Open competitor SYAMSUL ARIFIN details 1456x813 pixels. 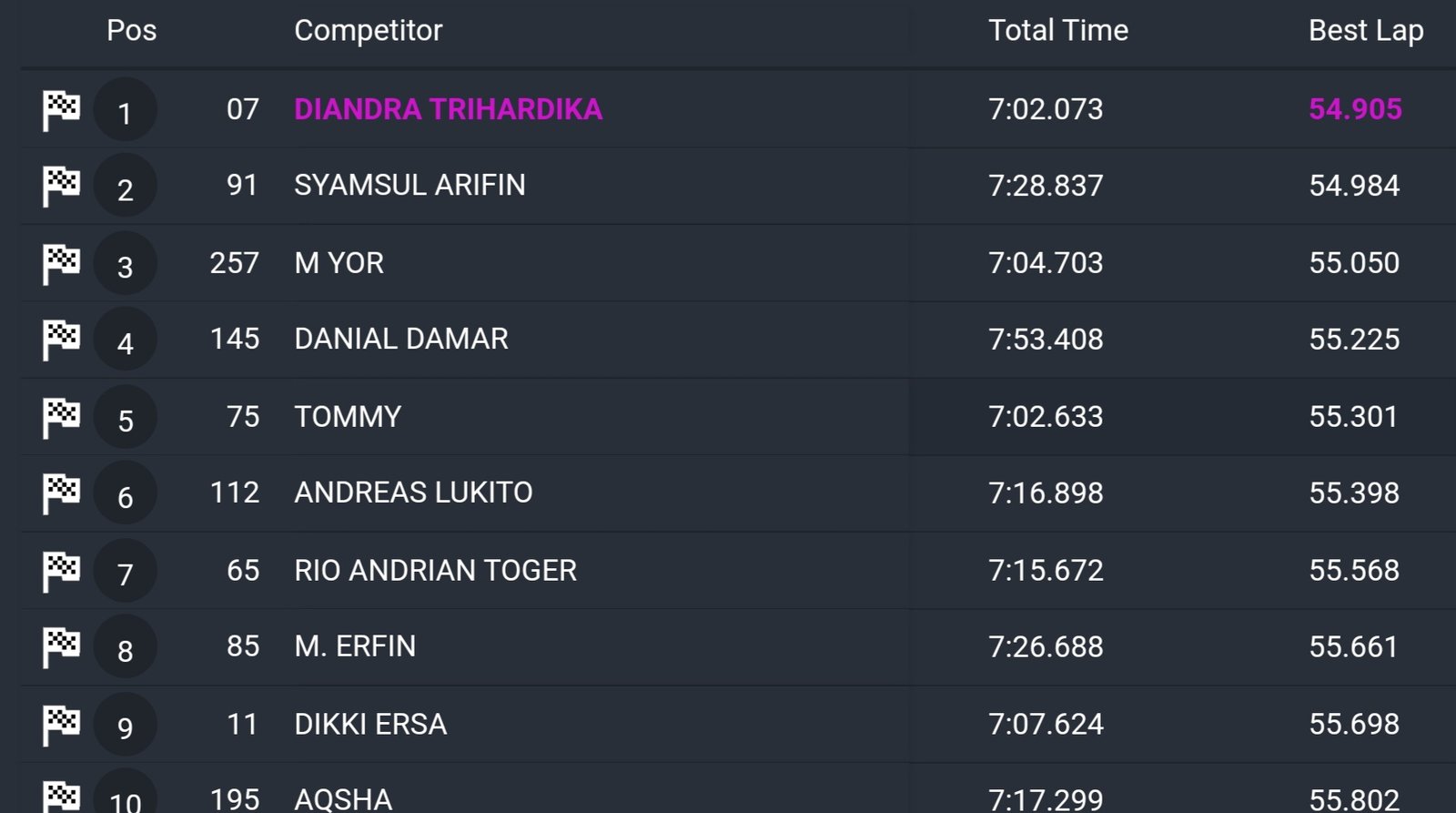(x=409, y=185)
